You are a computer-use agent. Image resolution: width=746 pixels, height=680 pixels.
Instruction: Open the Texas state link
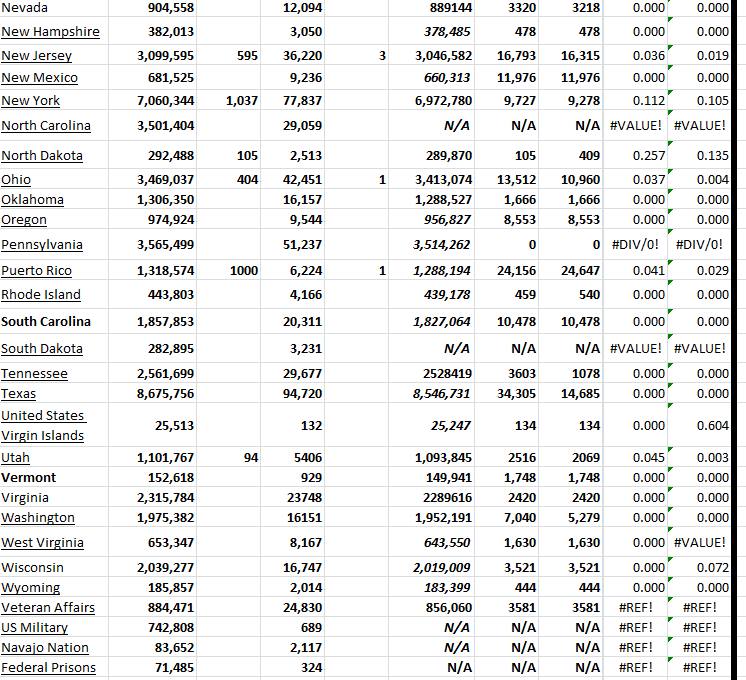(18, 394)
